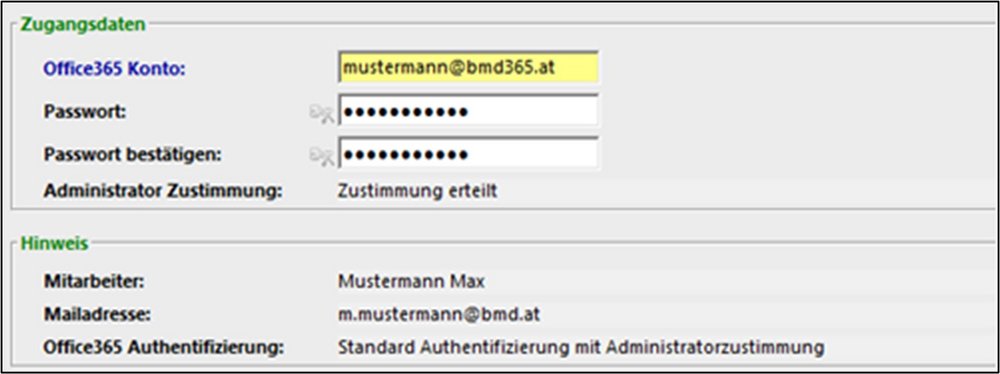Click inside the Passwort bestätigen input field
Viewport: 1000px width, 374px height.
tap(469, 153)
